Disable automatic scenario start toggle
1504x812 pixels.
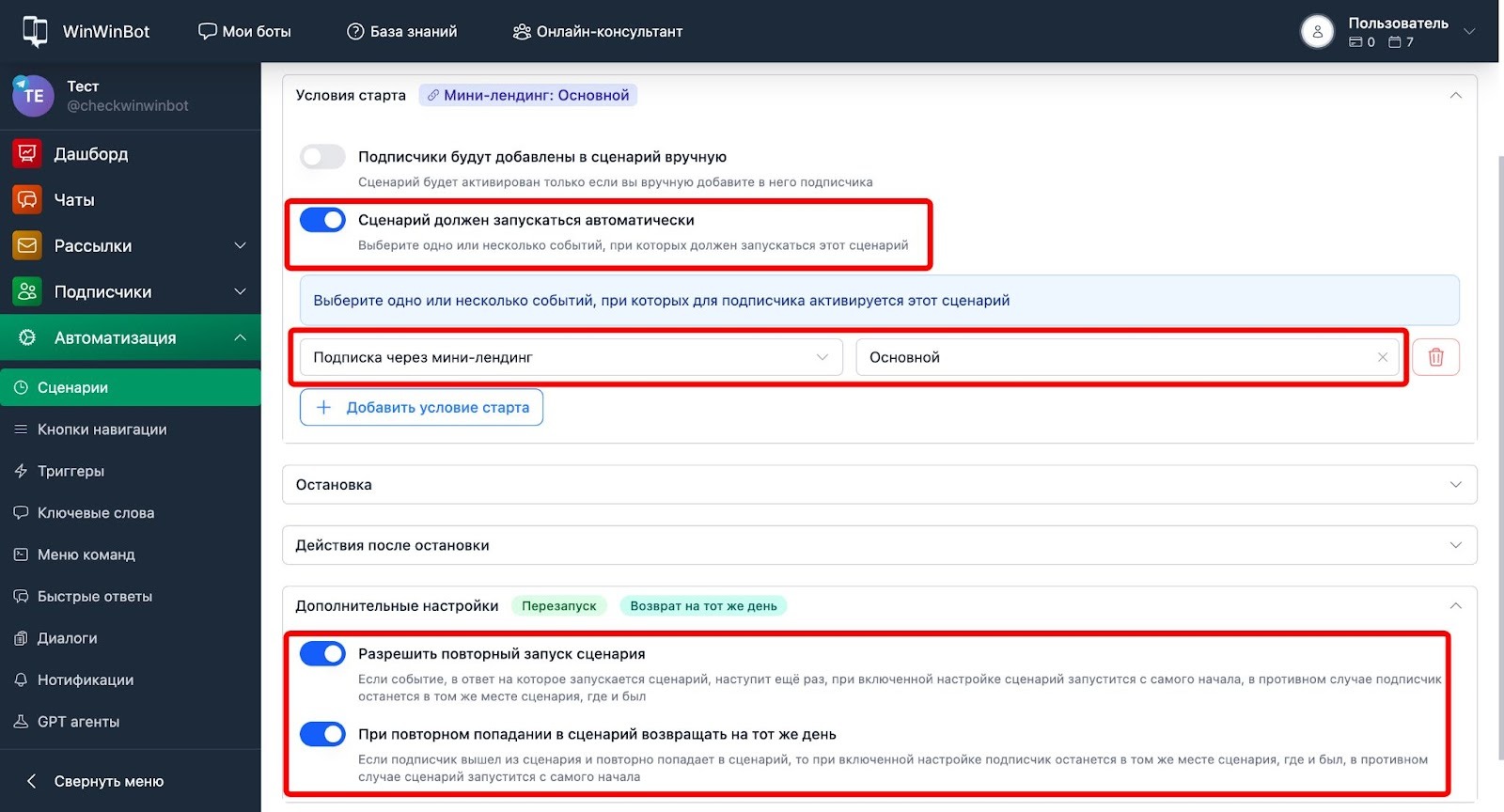click(322, 220)
